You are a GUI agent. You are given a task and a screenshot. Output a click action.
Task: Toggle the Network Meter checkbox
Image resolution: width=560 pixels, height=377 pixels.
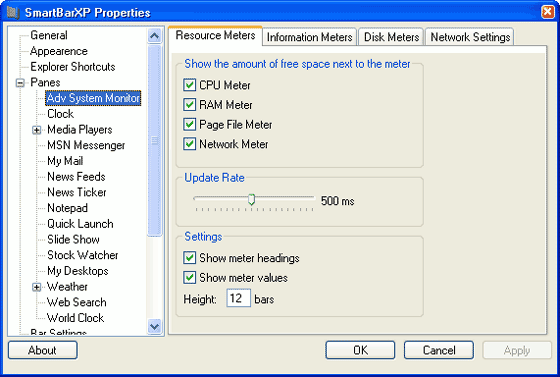click(190, 144)
